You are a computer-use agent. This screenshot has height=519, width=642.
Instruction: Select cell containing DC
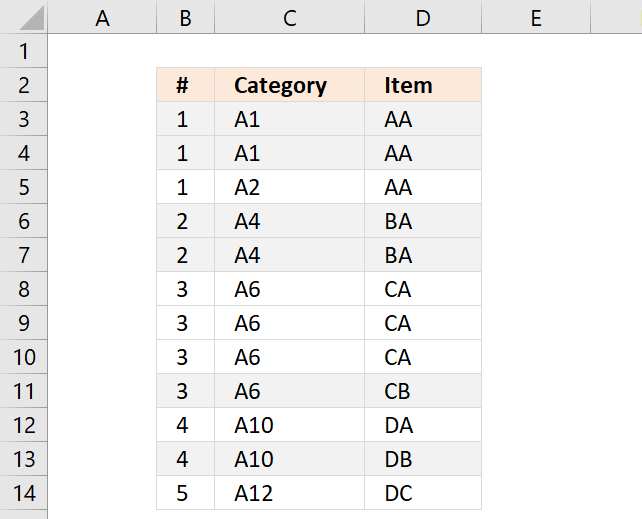423,492
